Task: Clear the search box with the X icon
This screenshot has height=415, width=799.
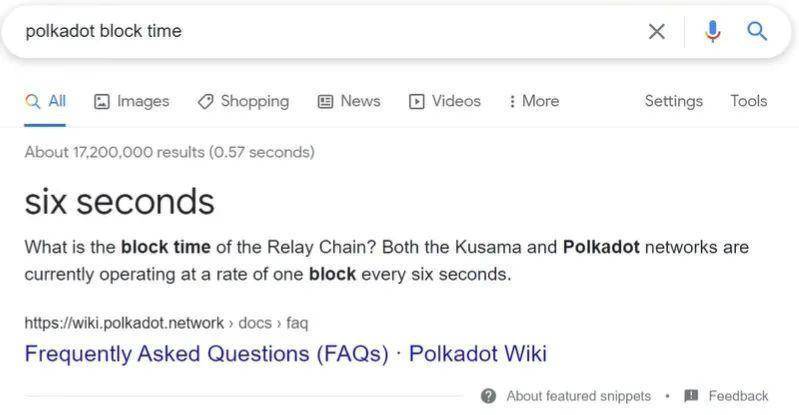Action: tap(656, 32)
